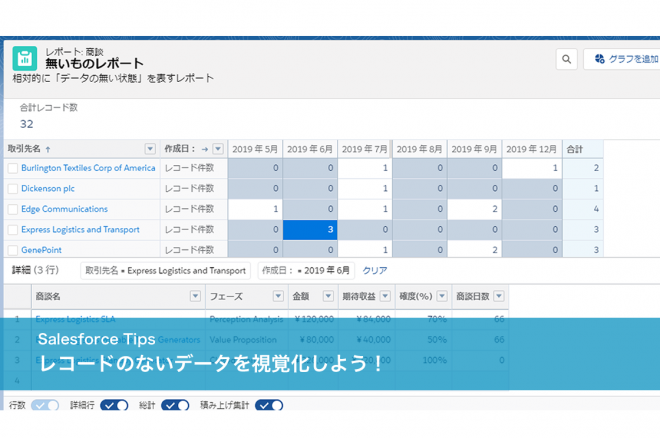Open the Express Logistics and Transport link
Screen dimensions: 660x438
[80, 230]
